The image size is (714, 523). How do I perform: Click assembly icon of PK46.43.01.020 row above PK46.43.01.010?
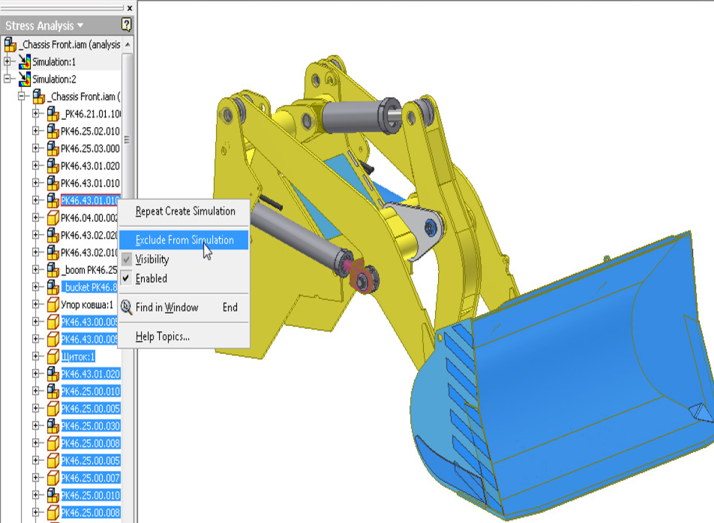coord(53,166)
